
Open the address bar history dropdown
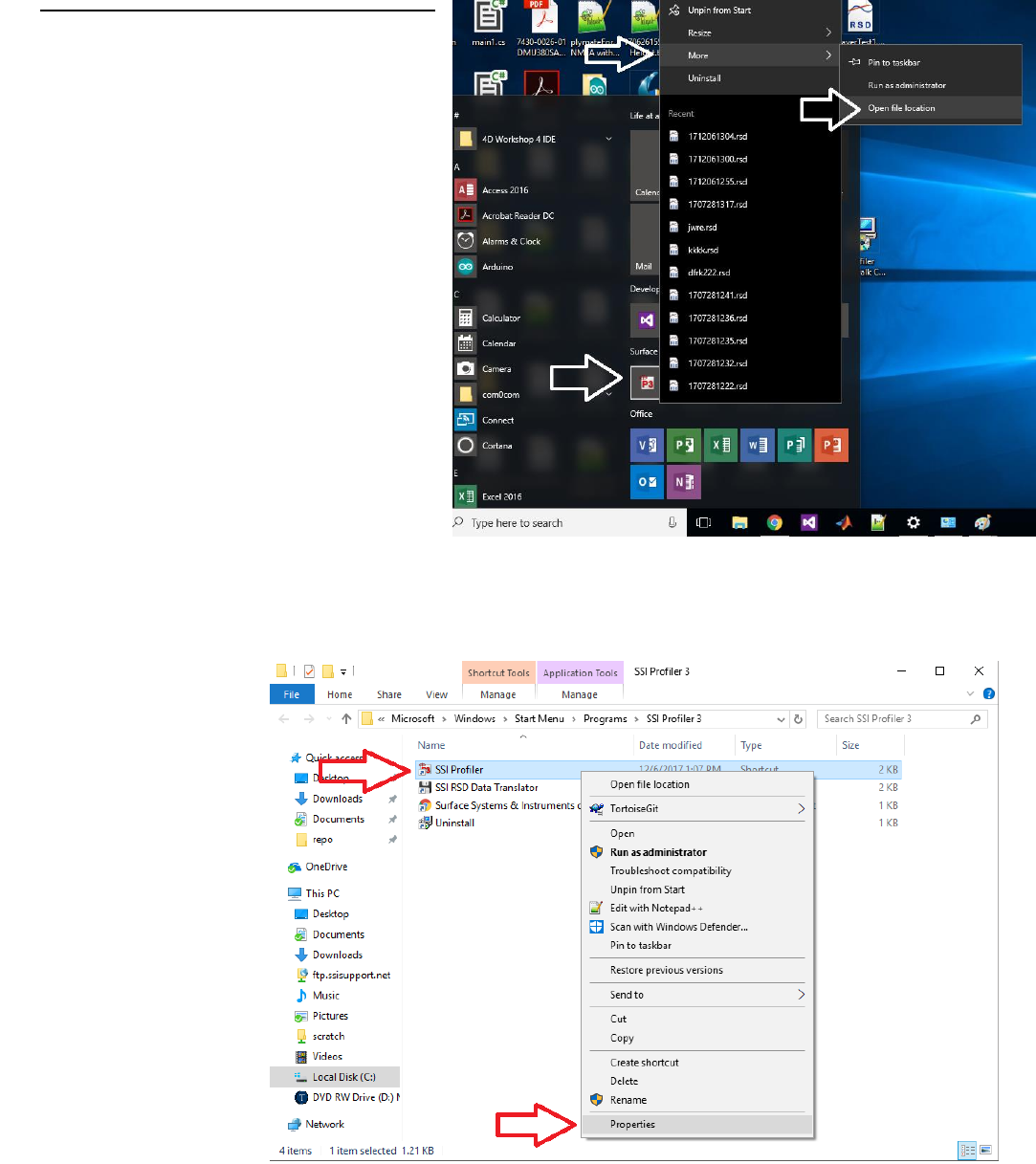782,718
